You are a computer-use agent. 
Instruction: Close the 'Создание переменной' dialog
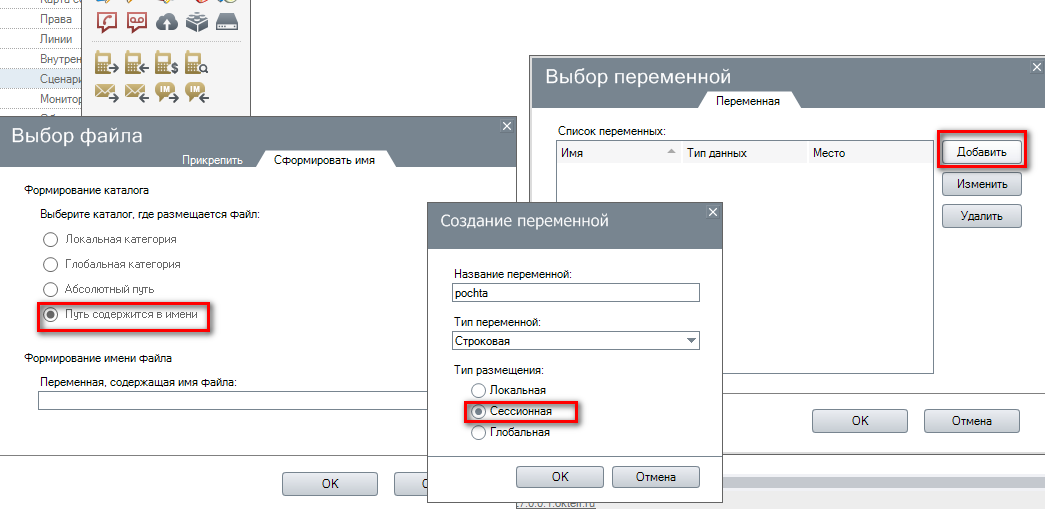(x=712, y=212)
